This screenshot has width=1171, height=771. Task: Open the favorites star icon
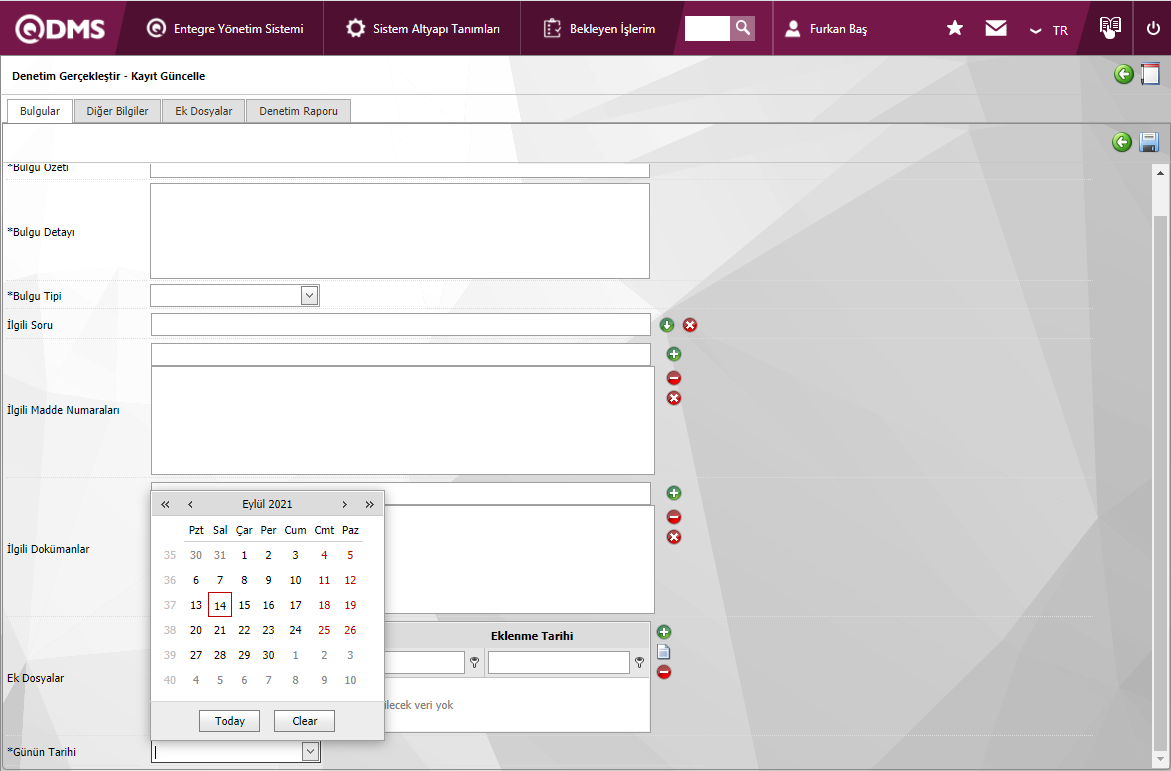point(954,28)
